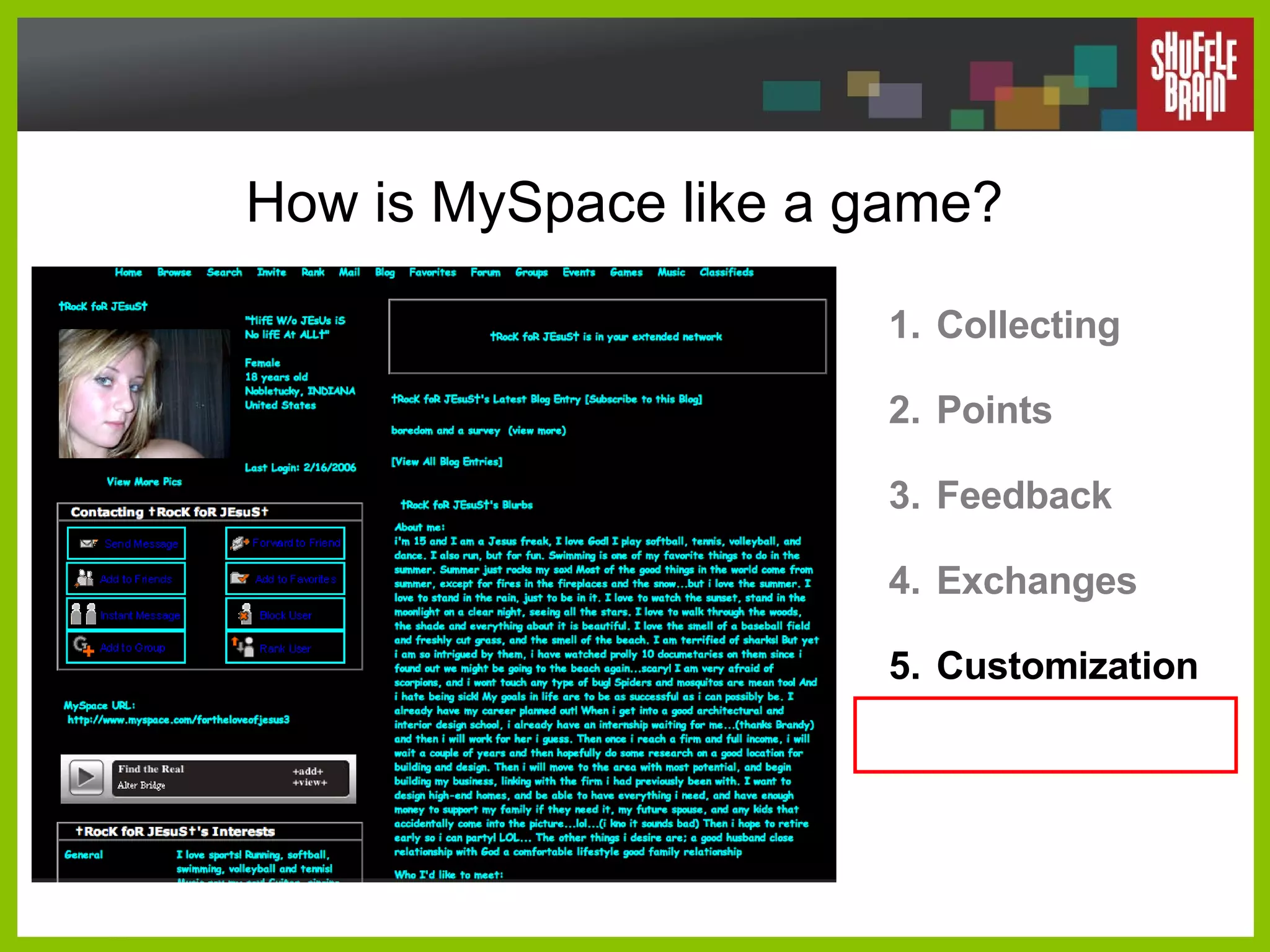Click the MySpace profile URL
The image size is (1270, 952).
click(x=179, y=720)
